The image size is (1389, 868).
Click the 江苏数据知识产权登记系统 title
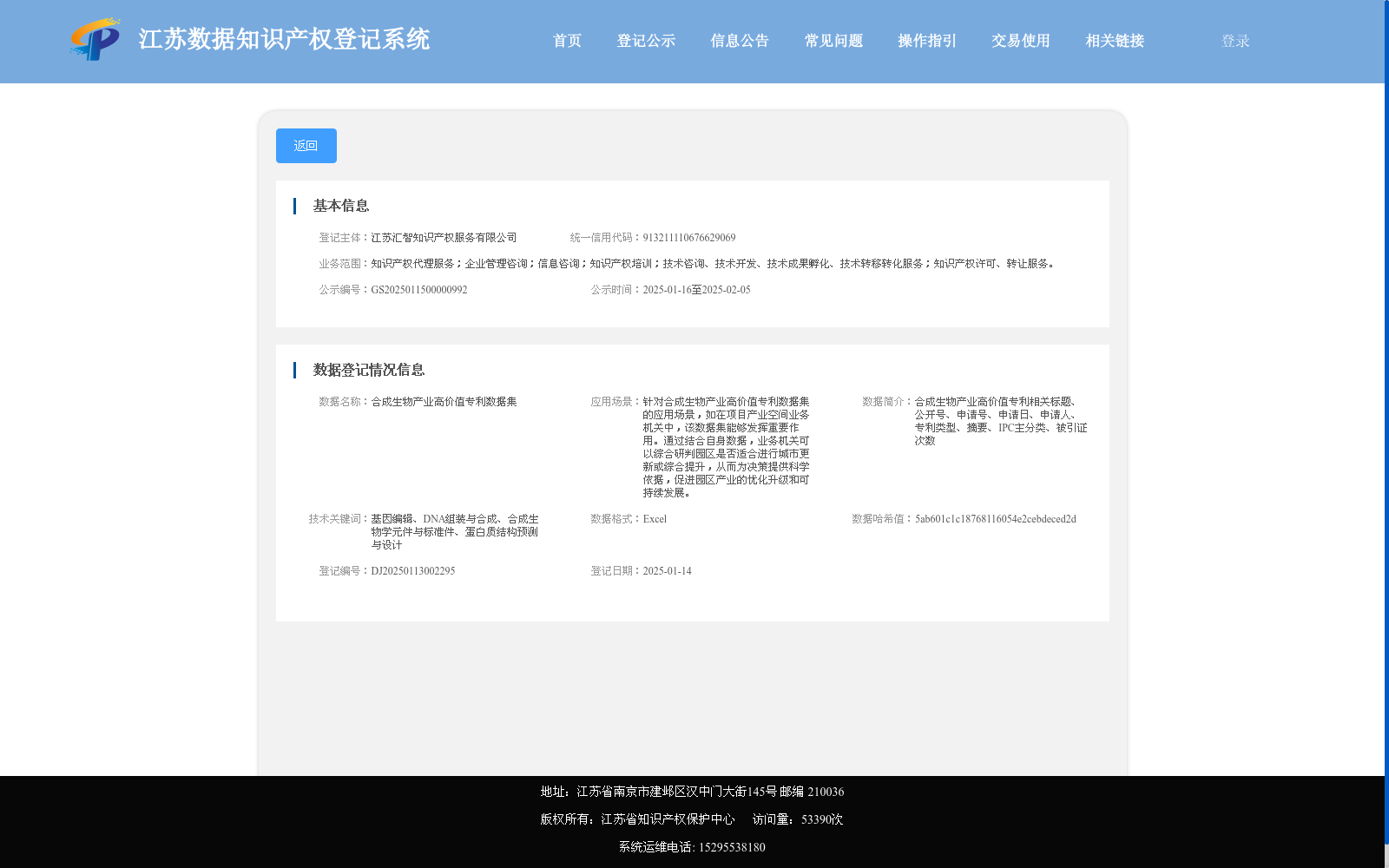point(284,40)
